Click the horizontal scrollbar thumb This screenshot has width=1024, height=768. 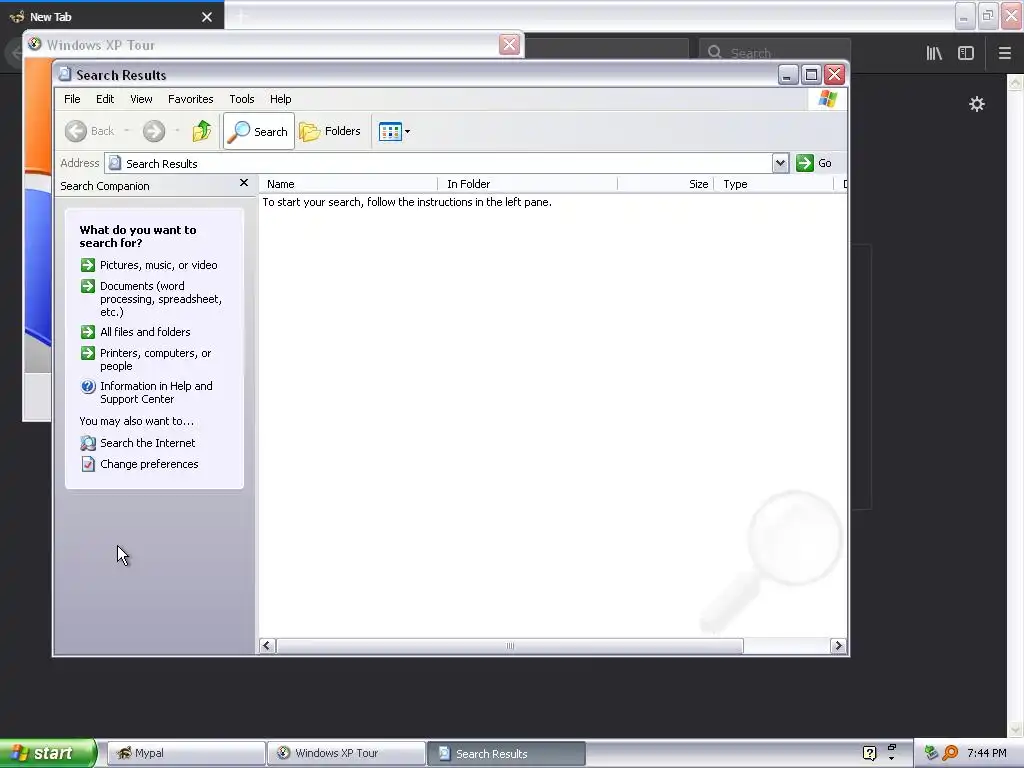(x=509, y=646)
